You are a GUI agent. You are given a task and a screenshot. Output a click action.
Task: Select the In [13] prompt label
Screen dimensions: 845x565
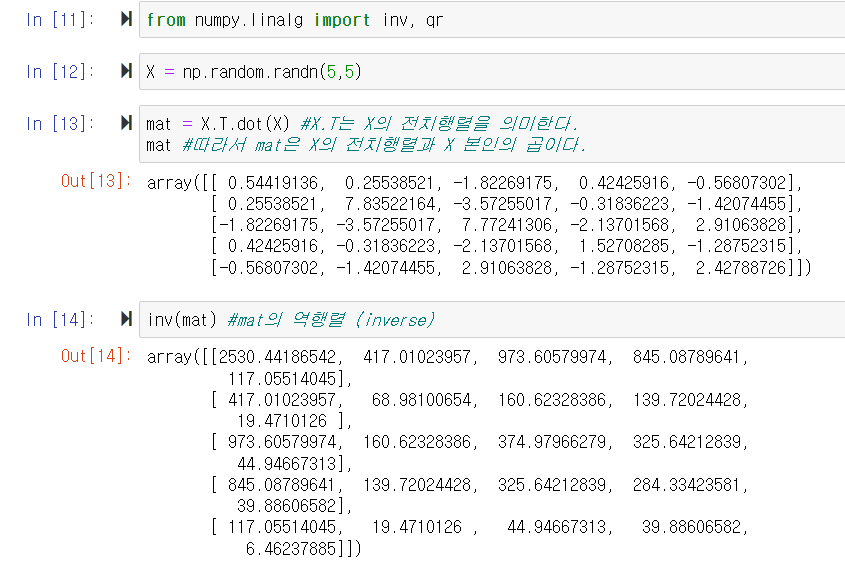coord(60,123)
